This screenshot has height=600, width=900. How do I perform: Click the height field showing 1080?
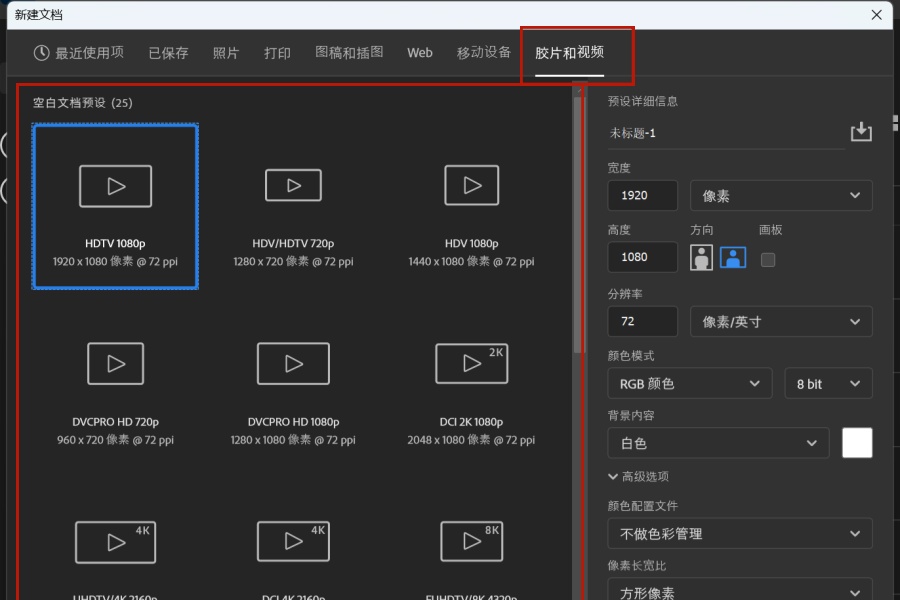pos(642,257)
